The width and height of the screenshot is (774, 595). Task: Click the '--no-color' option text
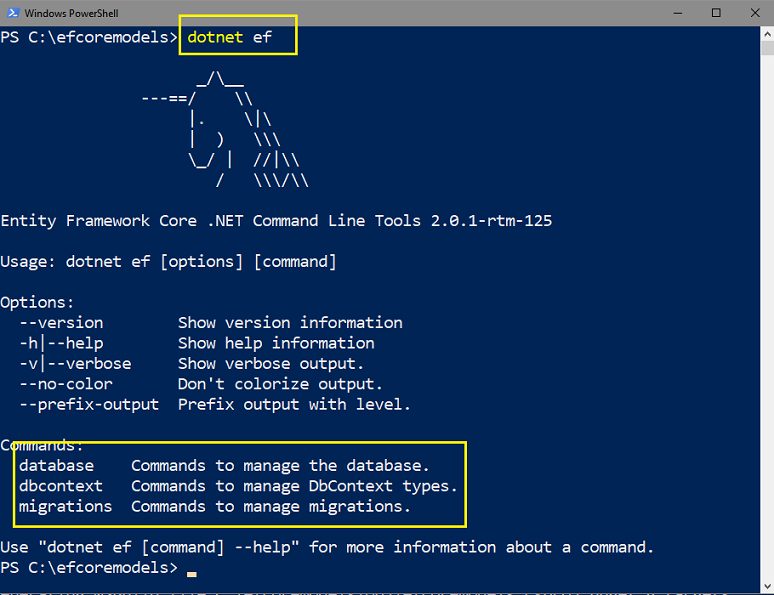(x=66, y=384)
